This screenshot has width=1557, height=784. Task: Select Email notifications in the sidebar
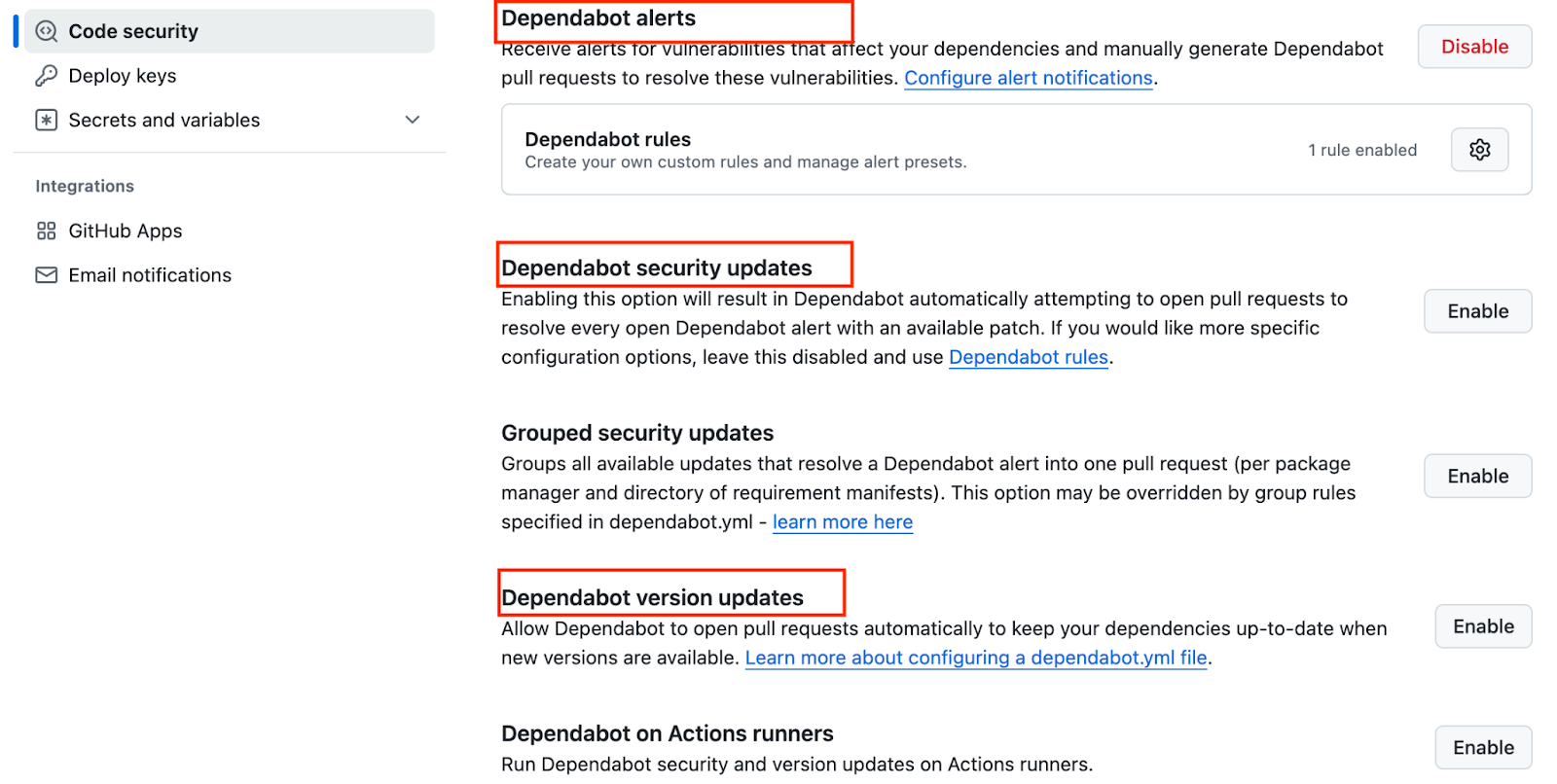pos(149,275)
